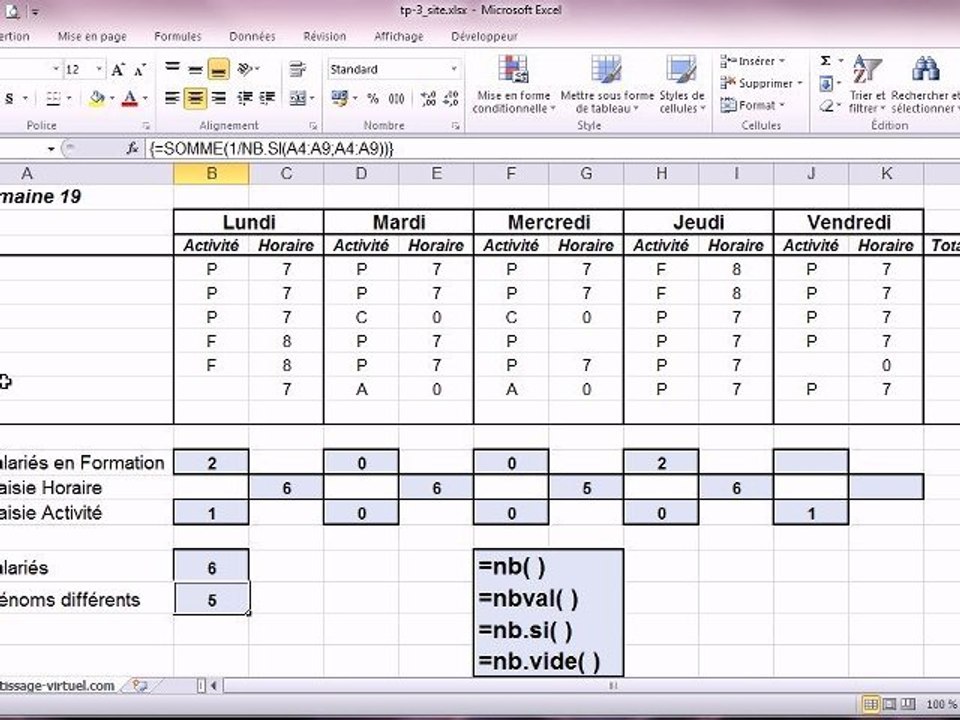Viewport: 960px width, 720px height.
Task: Expand the font name dropdown arrow
Action: (x=56, y=69)
